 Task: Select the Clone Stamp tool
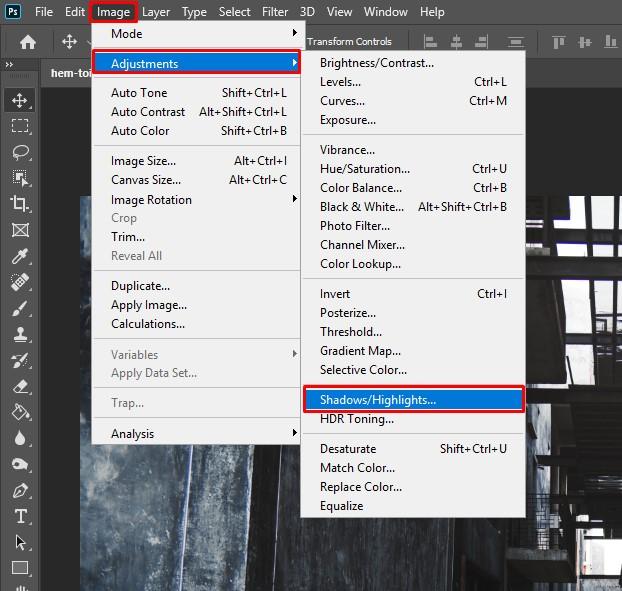click(20, 334)
